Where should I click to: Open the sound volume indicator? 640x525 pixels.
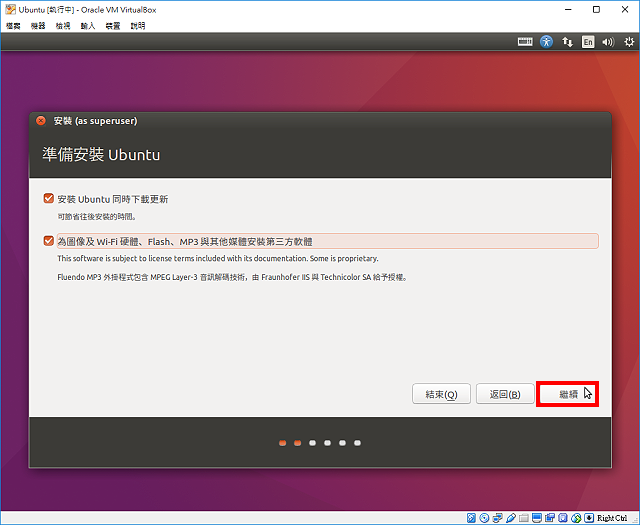[x=608, y=42]
